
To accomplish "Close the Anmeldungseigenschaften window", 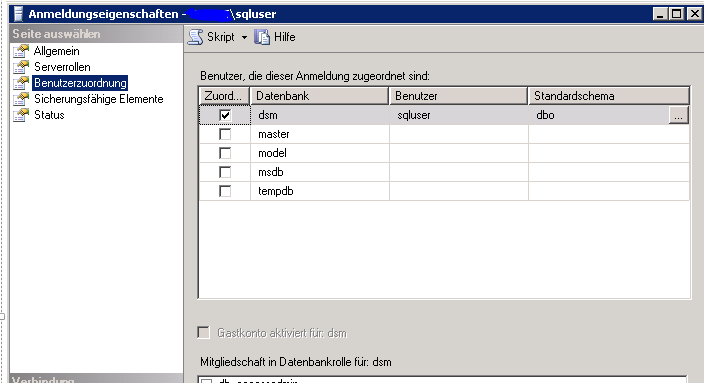I will coord(694,14).
